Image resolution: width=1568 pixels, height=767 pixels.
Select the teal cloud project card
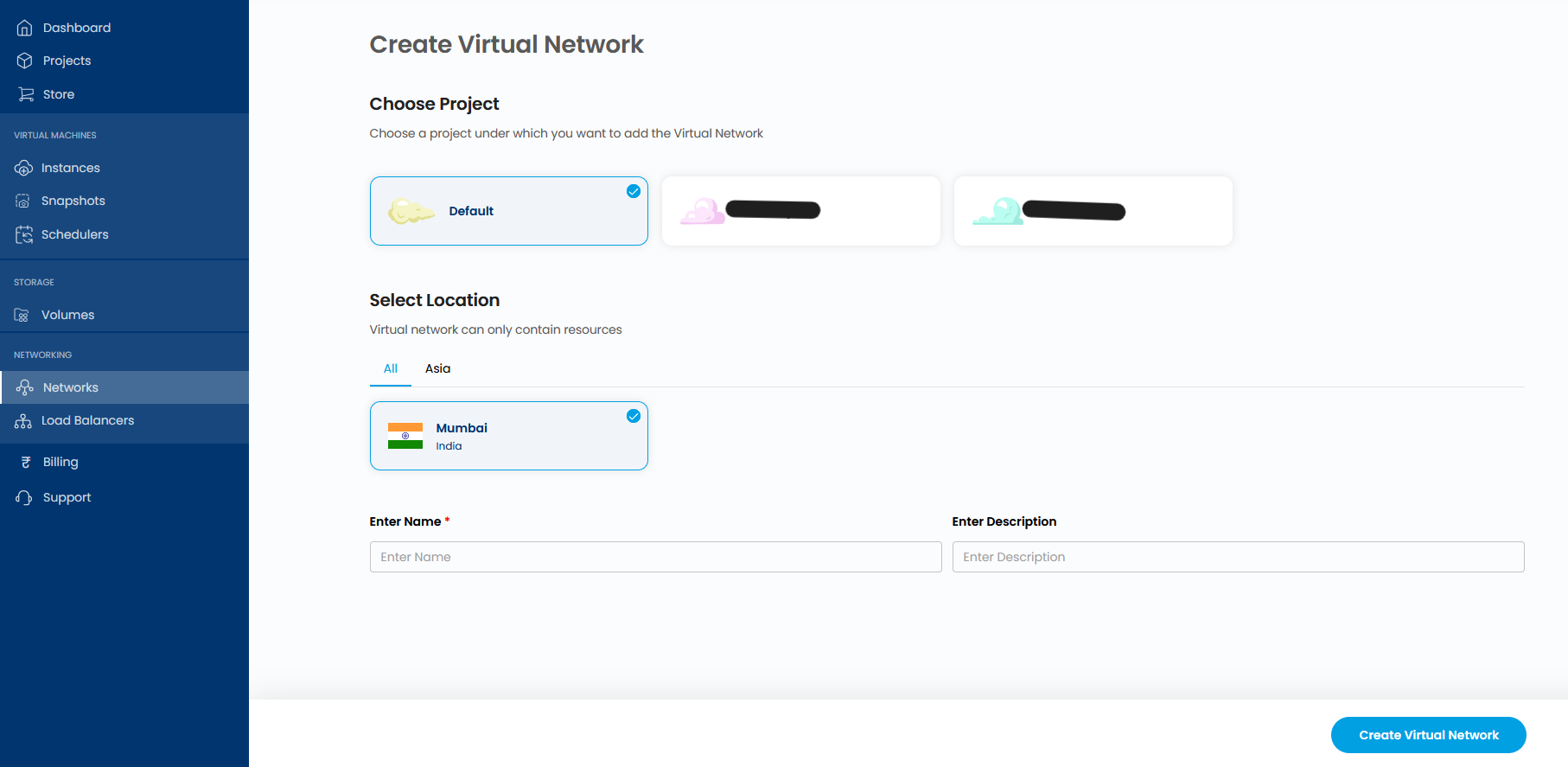1093,211
